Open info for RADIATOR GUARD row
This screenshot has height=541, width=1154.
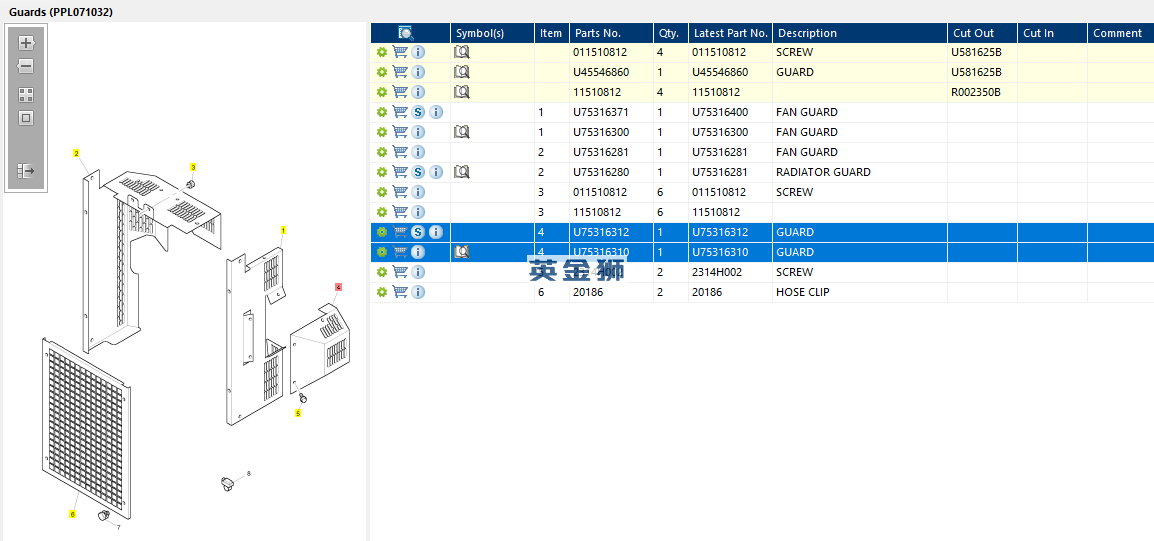(x=436, y=172)
